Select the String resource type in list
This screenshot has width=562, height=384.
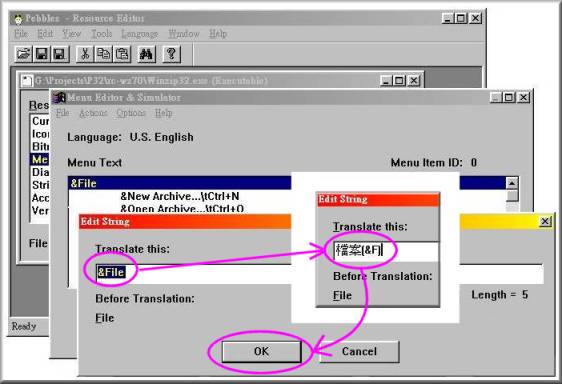tap(40, 185)
